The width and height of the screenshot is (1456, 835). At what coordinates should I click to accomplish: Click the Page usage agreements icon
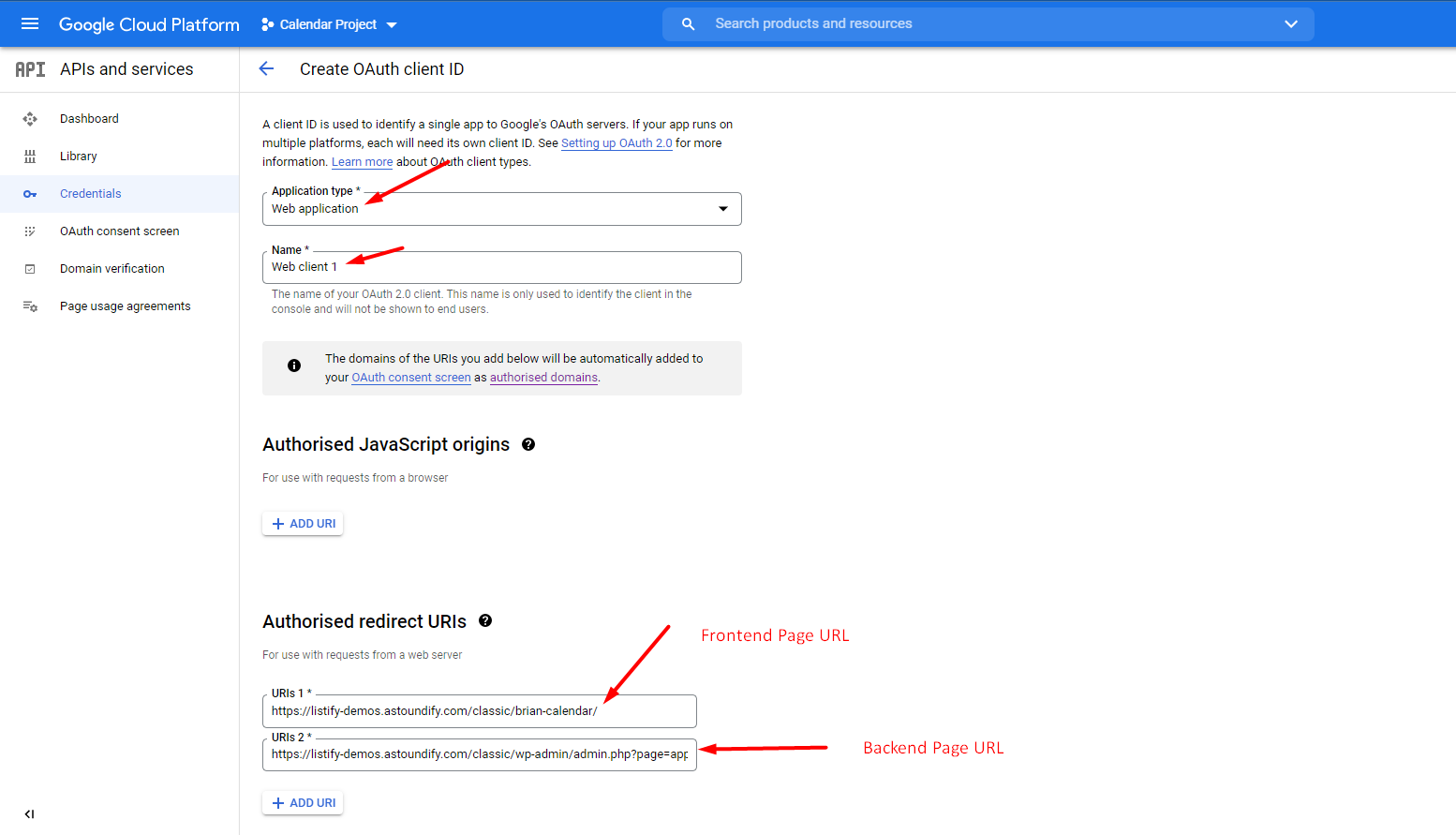click(x=29, y=306)
